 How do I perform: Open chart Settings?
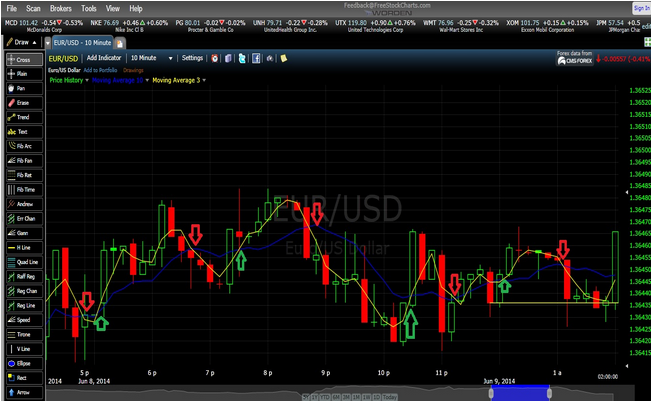click(x=192, y=58)
